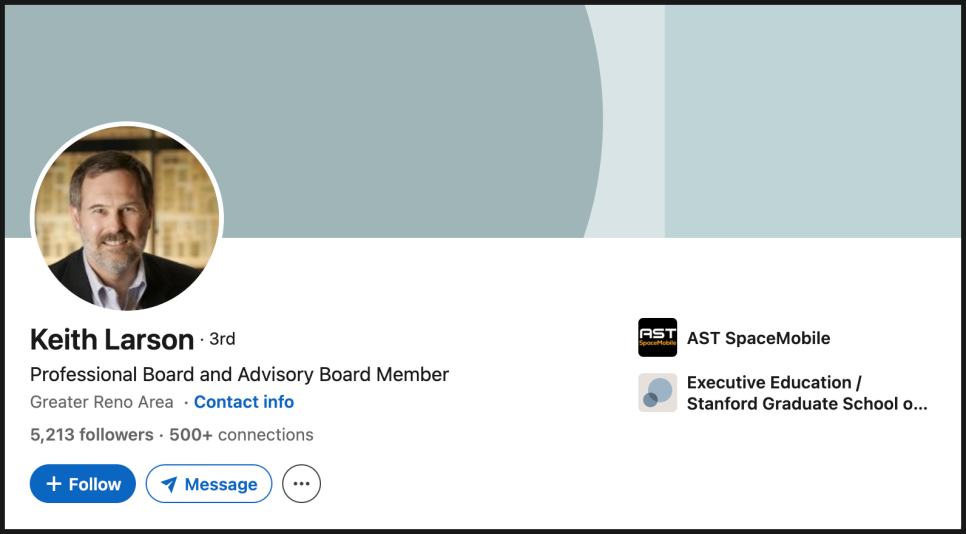Click the Keith Larson name heading
The height and width of the screenshot is (534, 966).
[112, 340]
